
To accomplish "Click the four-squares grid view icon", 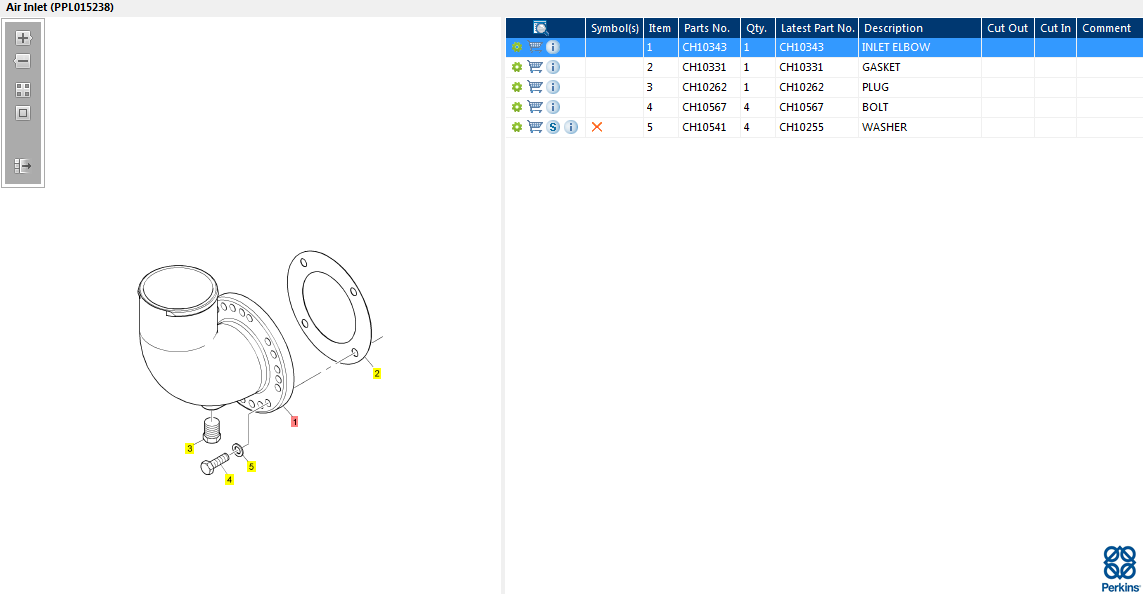I will pos(23,90).
